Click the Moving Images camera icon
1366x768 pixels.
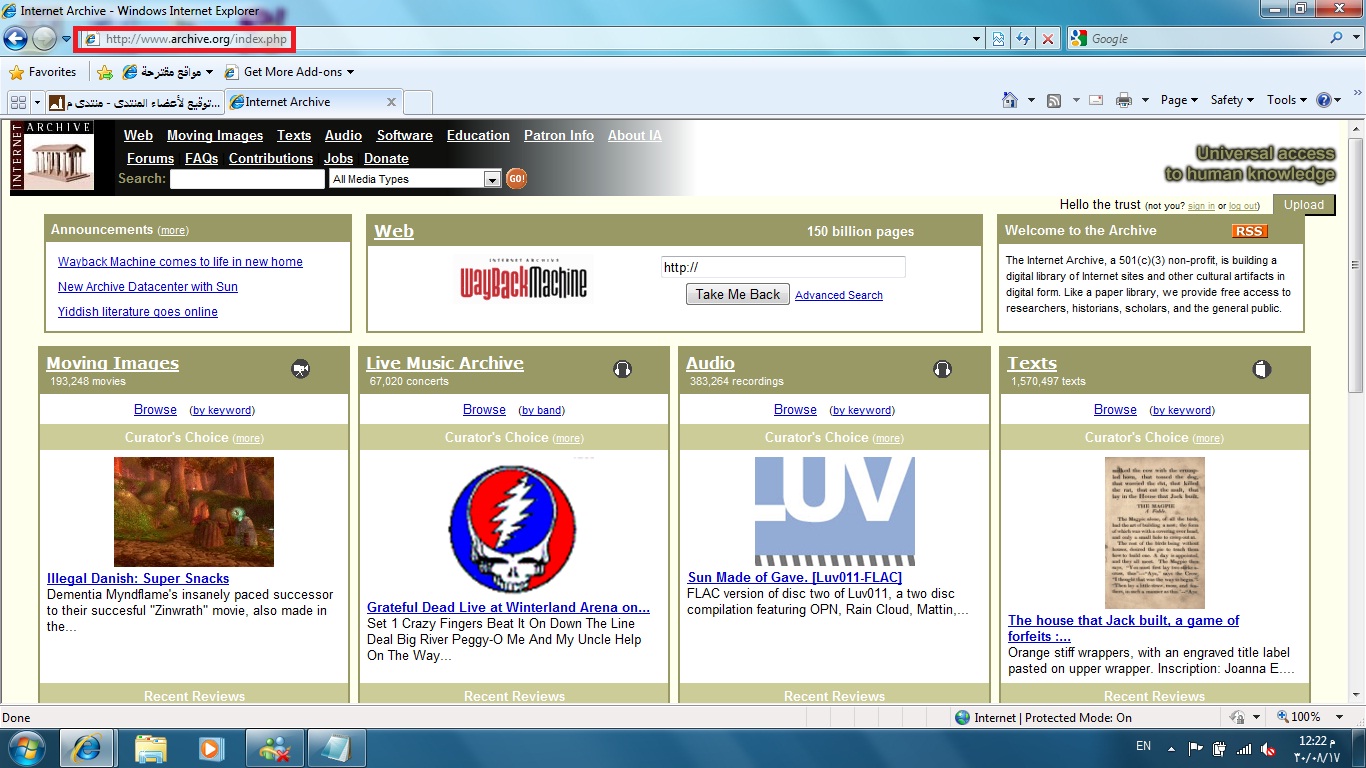click(x=301, y=369)
